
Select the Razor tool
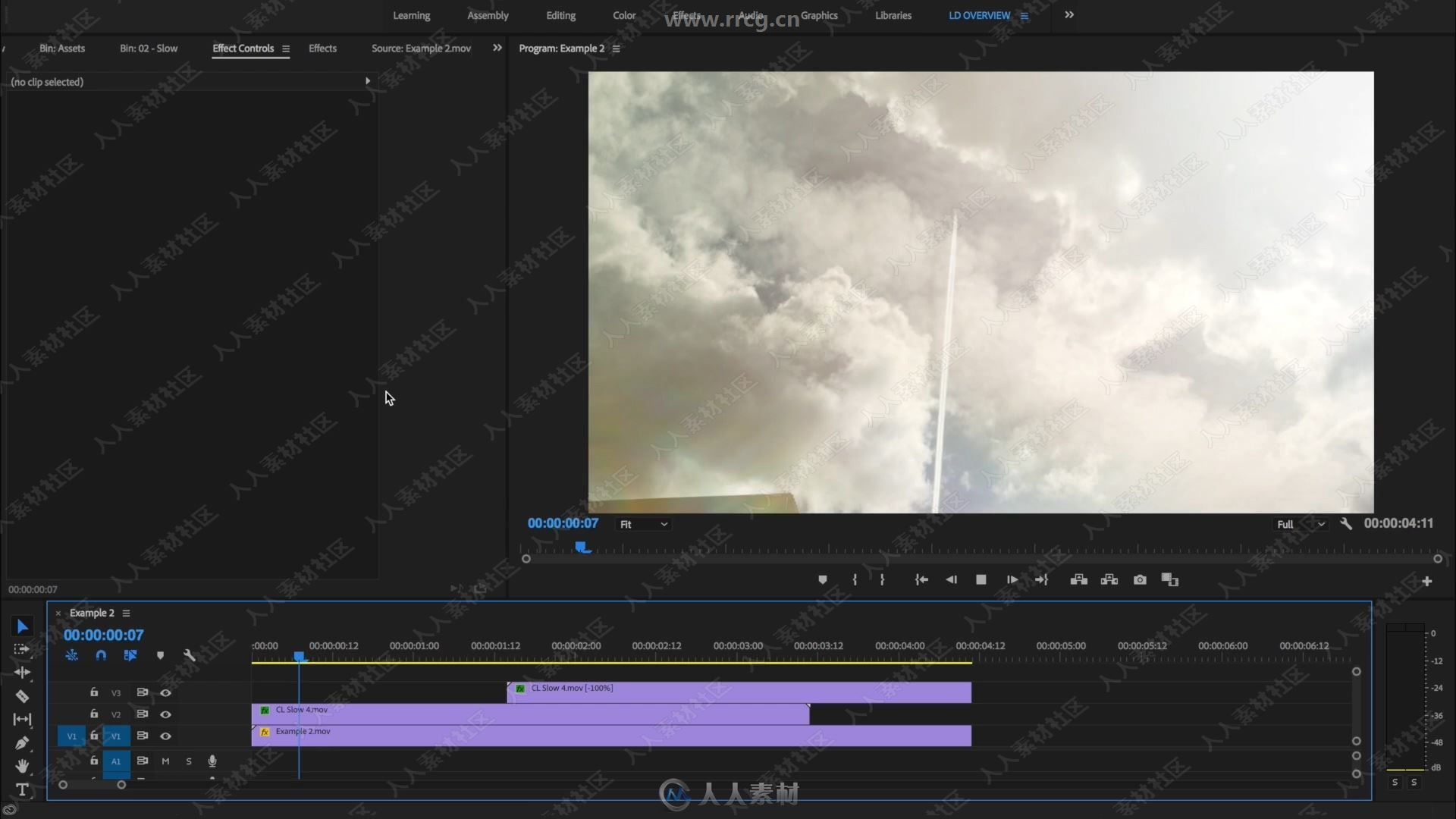(x=22, y=696)
